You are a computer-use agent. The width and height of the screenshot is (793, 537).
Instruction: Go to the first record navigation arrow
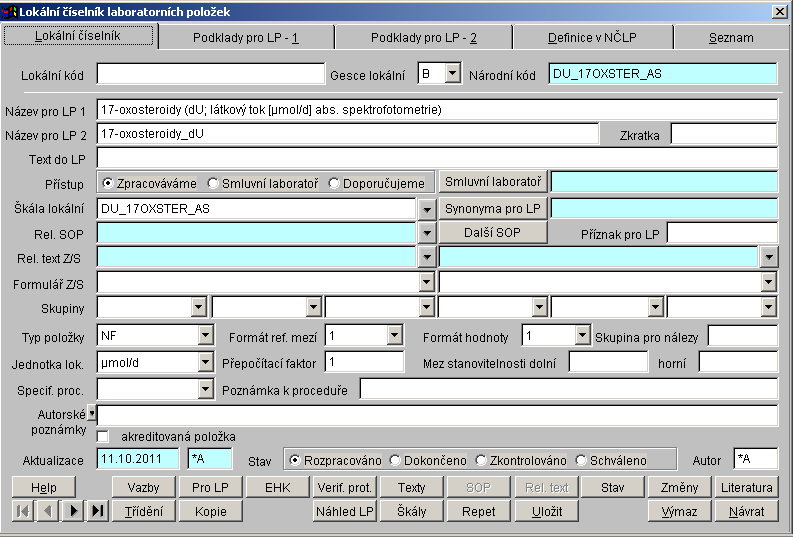(22, 511)
